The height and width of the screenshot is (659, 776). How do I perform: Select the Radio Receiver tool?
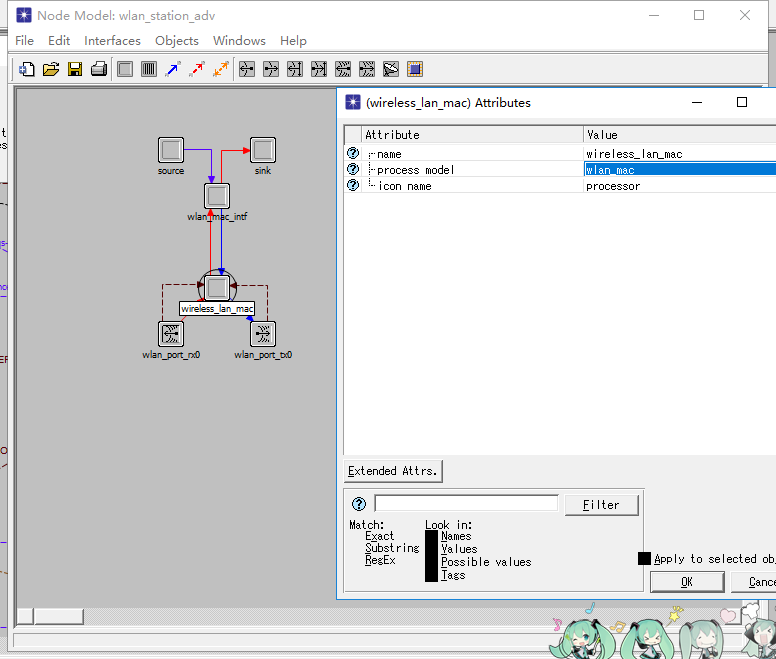click(x=343, y=69)
